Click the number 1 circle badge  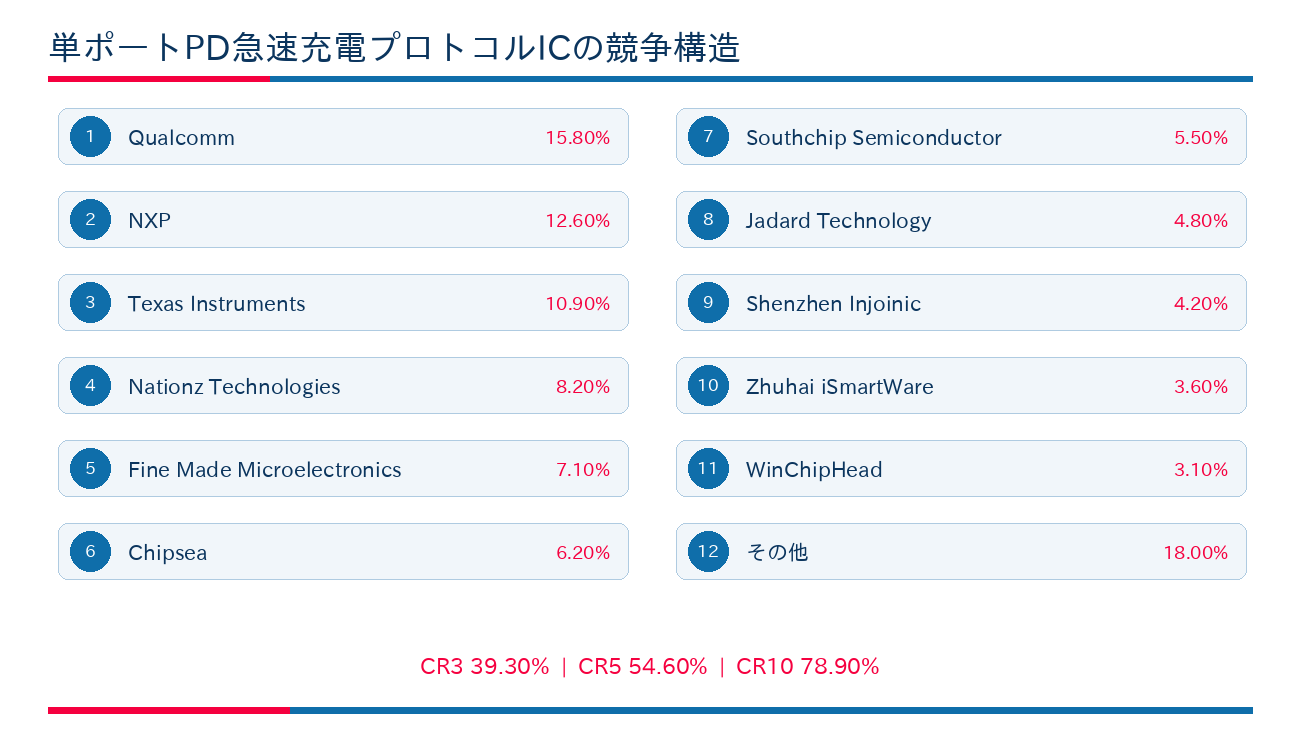90,137
